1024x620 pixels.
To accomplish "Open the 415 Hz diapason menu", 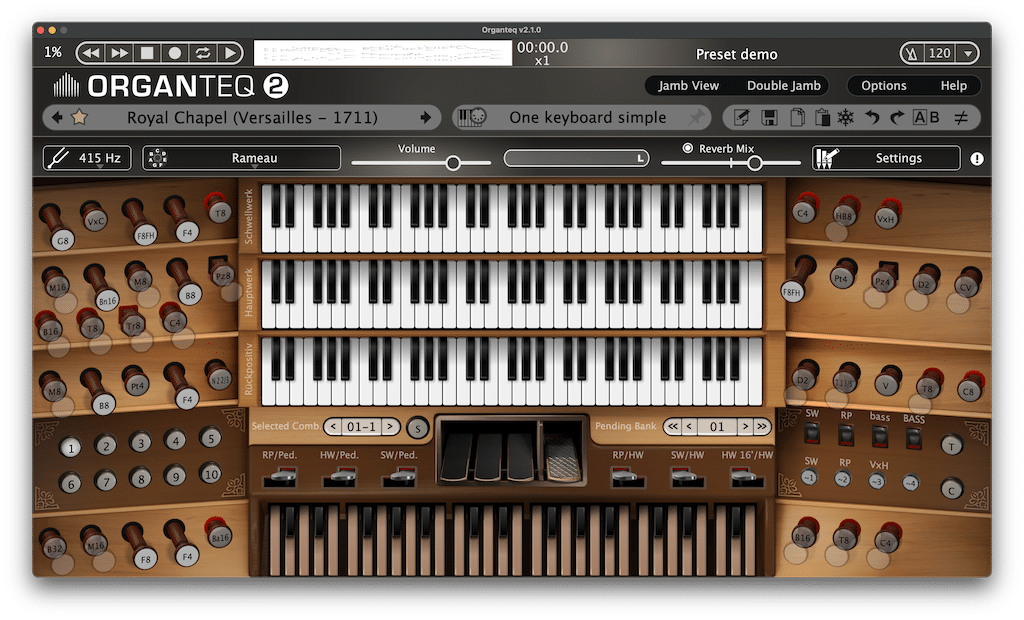I will [87, 158].
